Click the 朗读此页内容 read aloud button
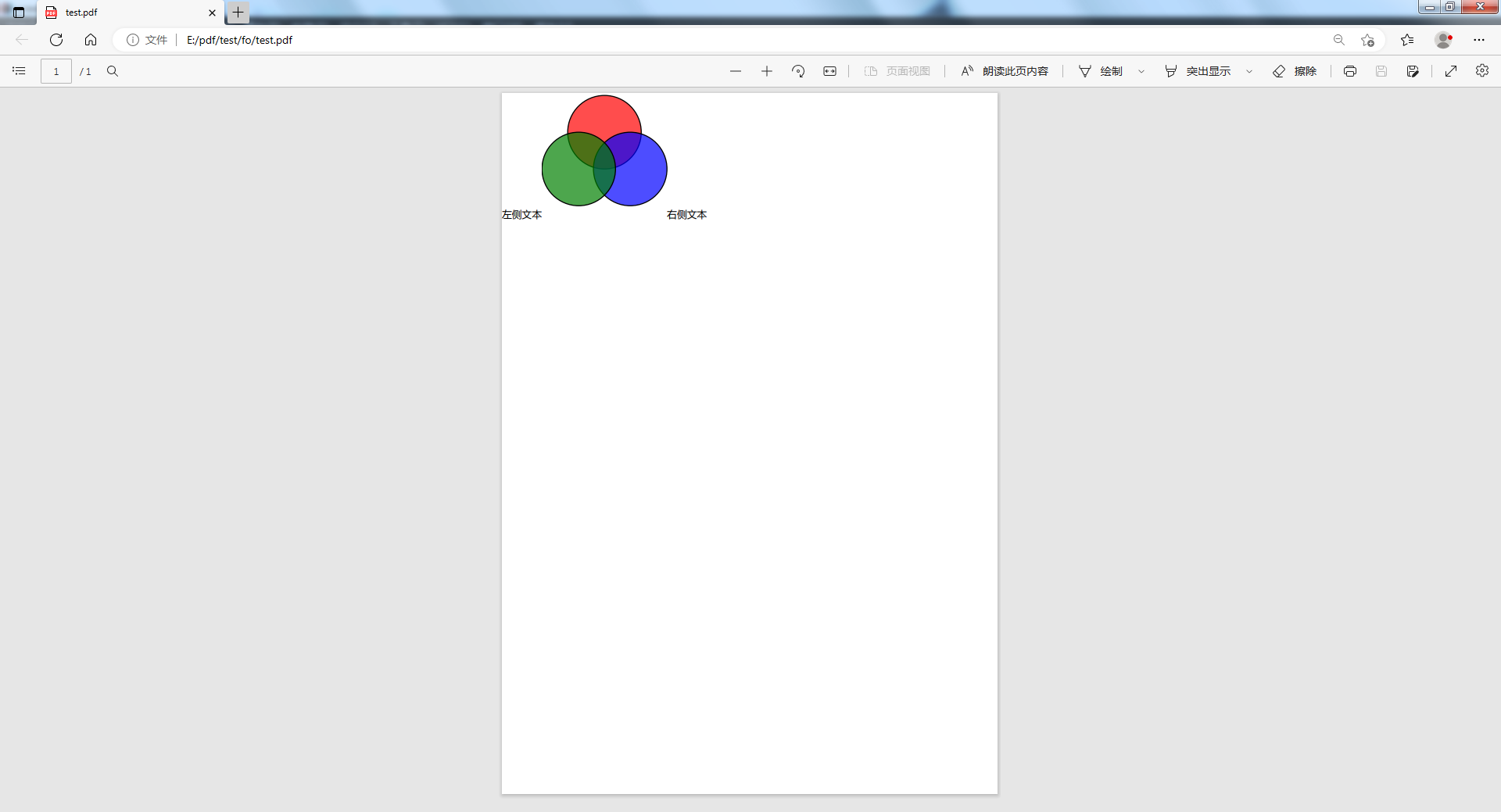This screenshot has width=1501, height=812. [x=1005, y=71]
